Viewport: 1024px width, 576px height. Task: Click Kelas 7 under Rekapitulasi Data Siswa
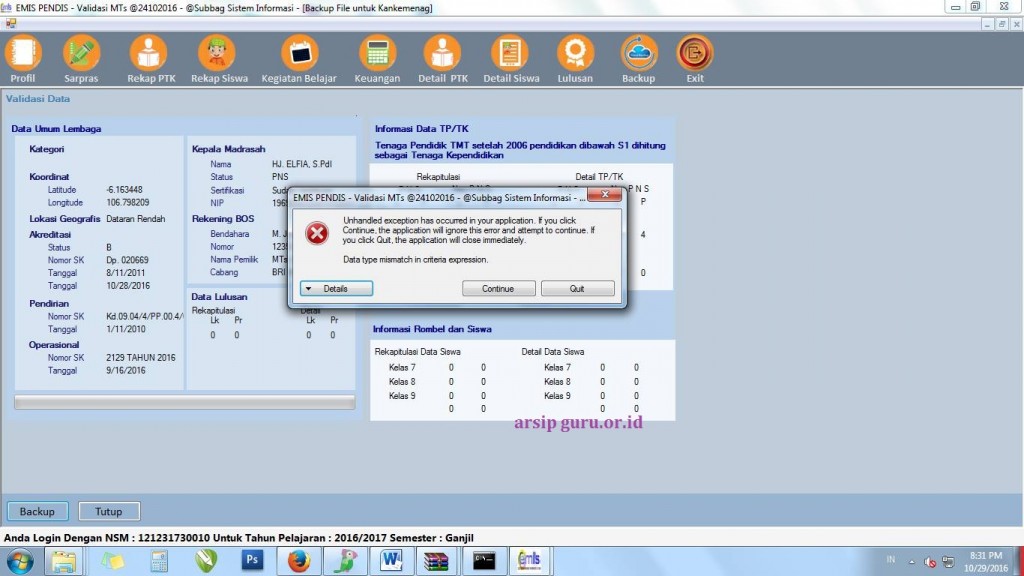tap(402, 368)
